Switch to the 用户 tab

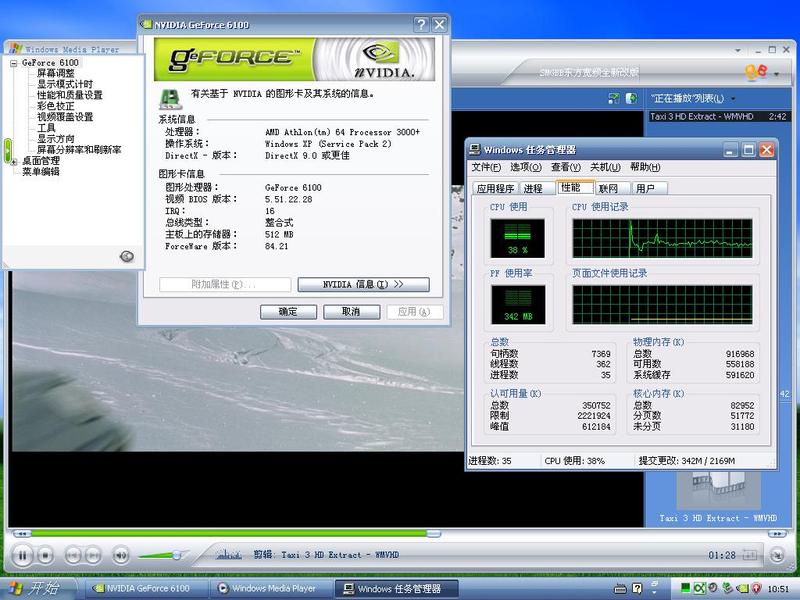click(649, 188)
